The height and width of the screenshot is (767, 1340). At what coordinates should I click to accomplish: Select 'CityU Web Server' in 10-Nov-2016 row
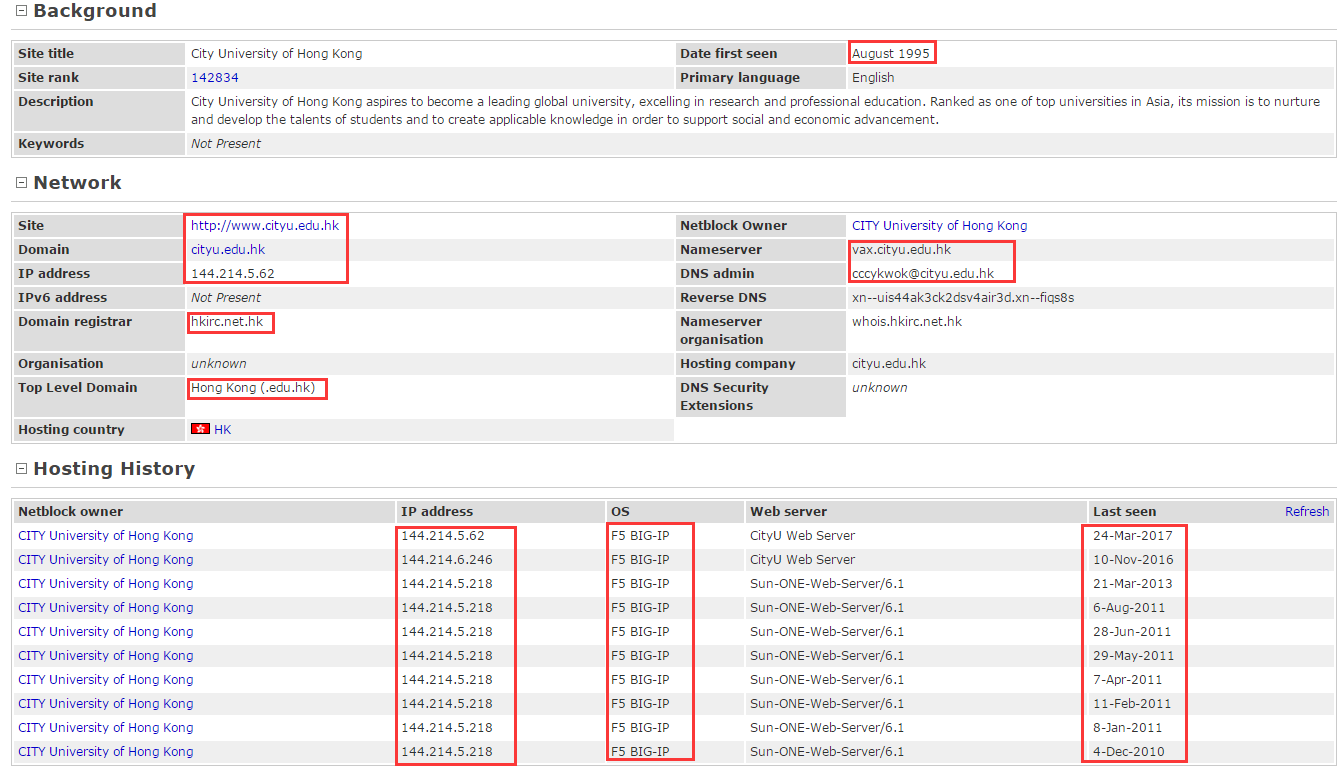803,560
